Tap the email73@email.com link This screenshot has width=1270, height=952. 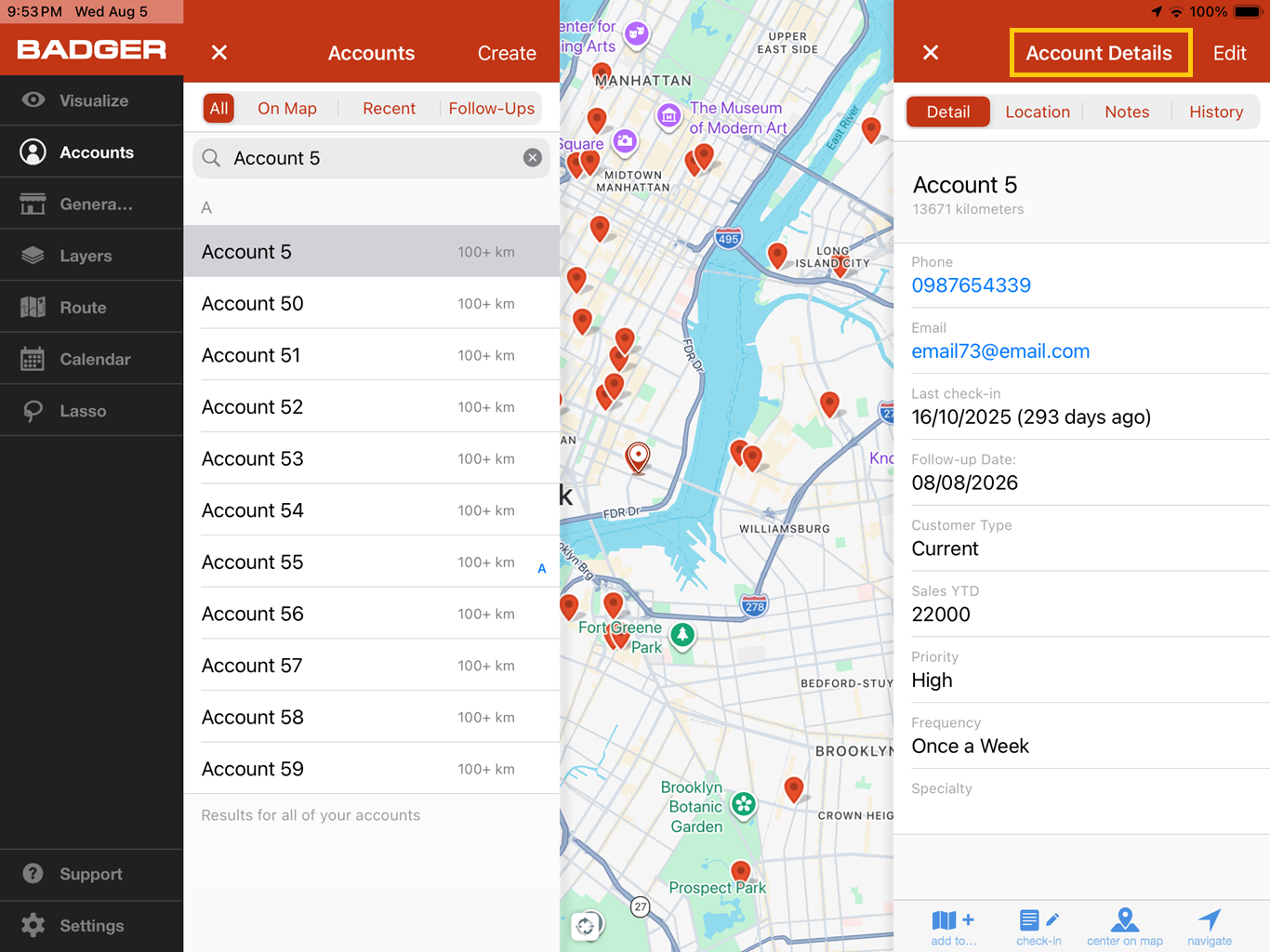[1000, 351]
